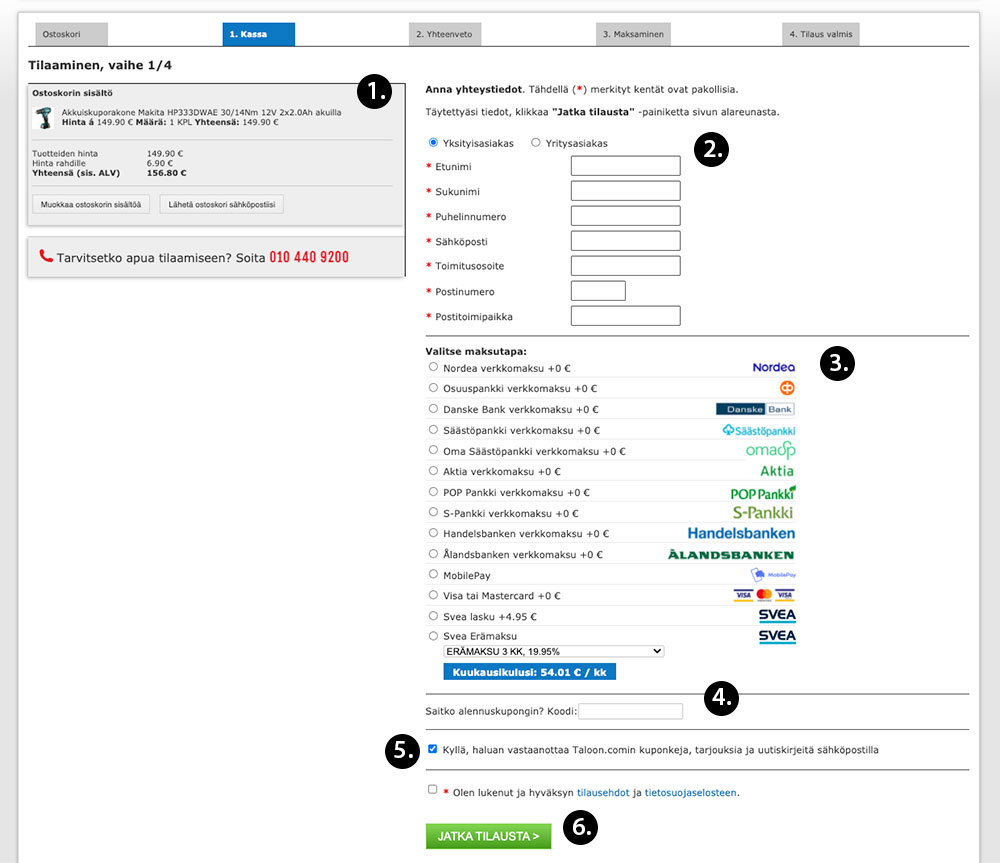
Task: Click the Danske Bank logo
Action: (755, 409)
